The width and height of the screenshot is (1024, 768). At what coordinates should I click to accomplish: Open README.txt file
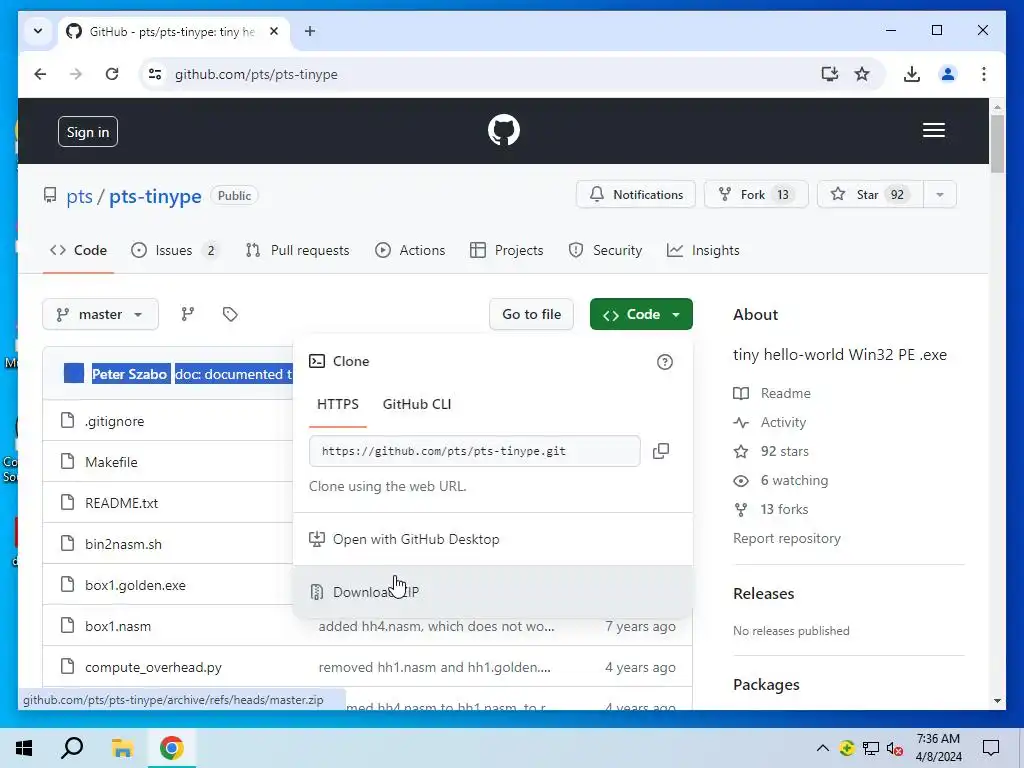121,504
